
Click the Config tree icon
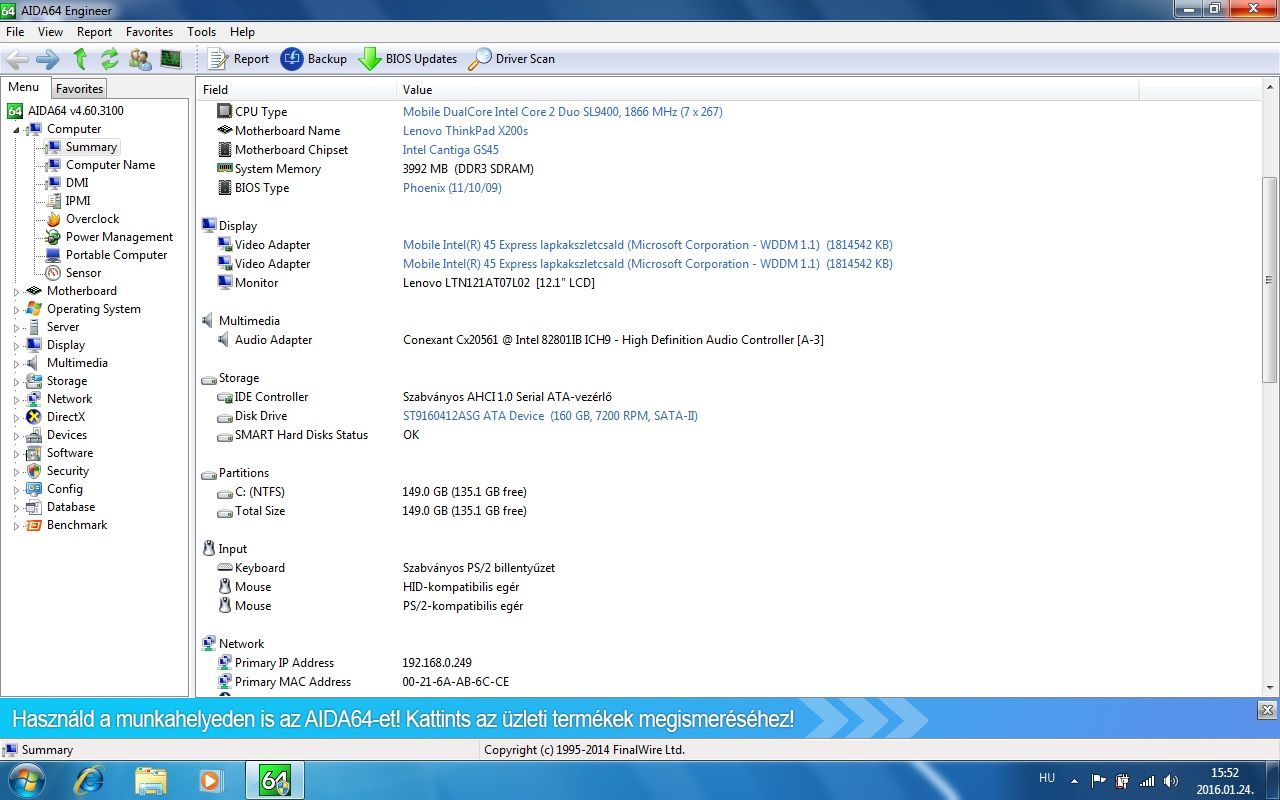pyautogui.click(x=34, y=489)
